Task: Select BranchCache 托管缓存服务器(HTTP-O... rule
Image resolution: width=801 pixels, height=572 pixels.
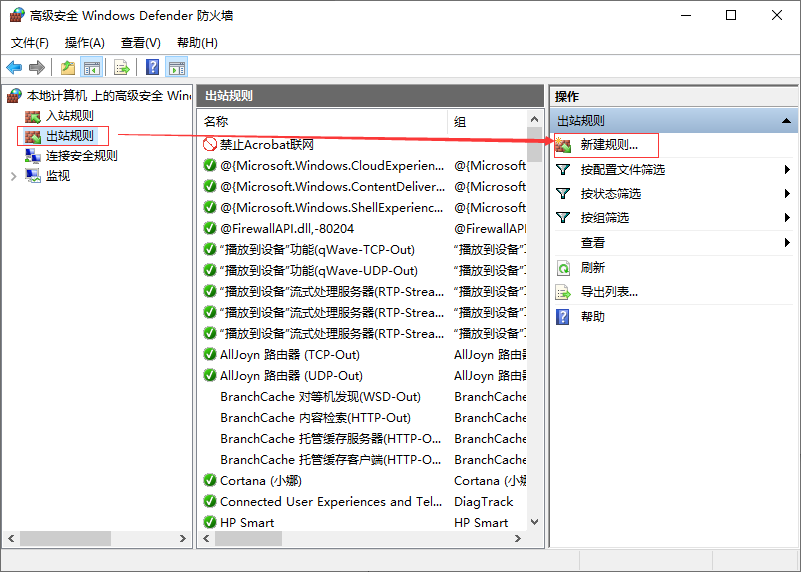Action: pos(331,439)
